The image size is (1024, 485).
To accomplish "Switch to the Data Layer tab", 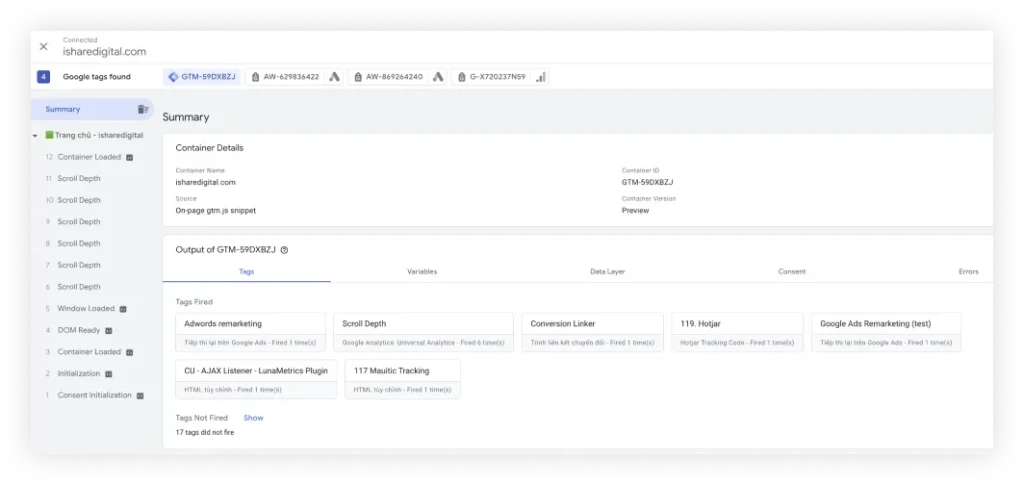I will pos(607,272).
